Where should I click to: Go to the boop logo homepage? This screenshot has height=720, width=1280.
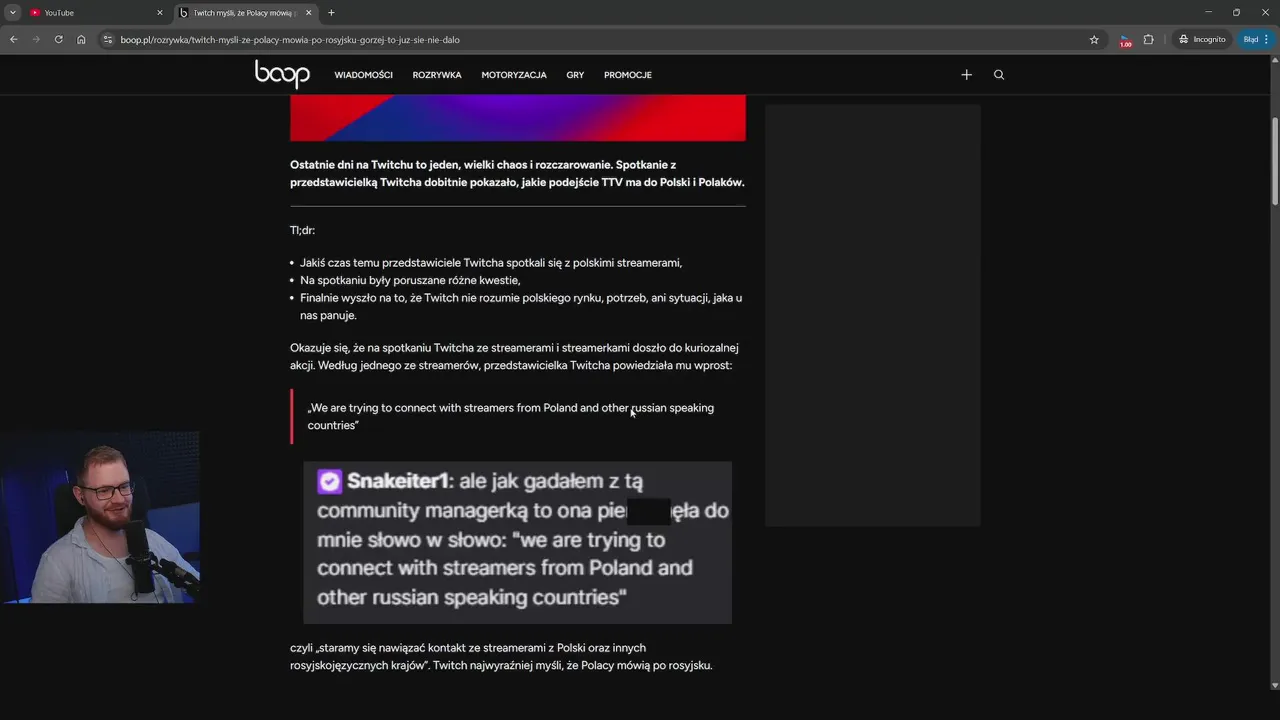[x=282, y=74]
